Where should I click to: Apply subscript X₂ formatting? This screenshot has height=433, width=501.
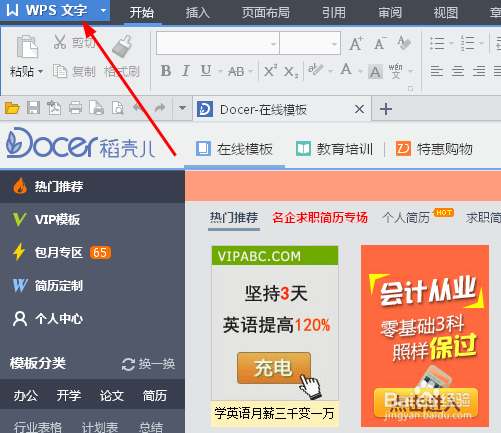coord(291,72)
